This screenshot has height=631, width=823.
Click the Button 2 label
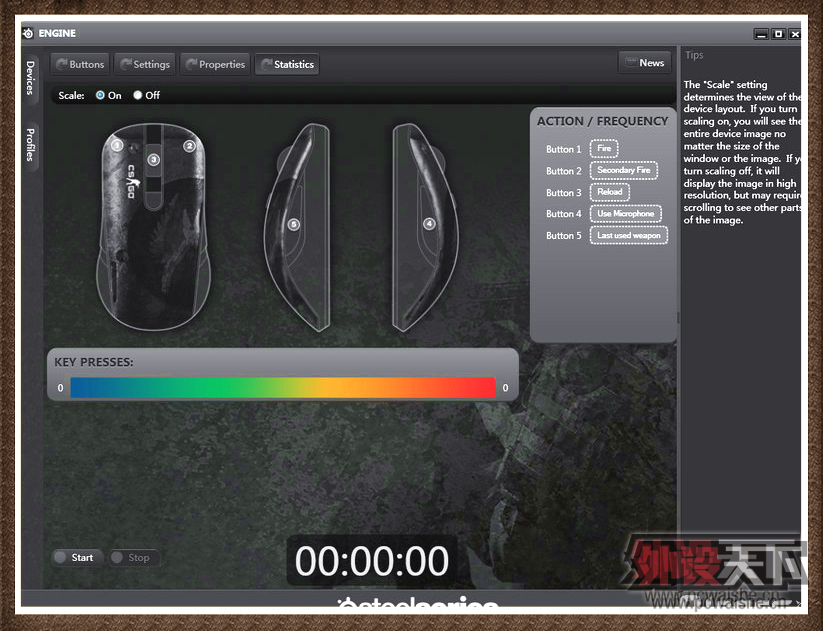click(x=564, y=171)
